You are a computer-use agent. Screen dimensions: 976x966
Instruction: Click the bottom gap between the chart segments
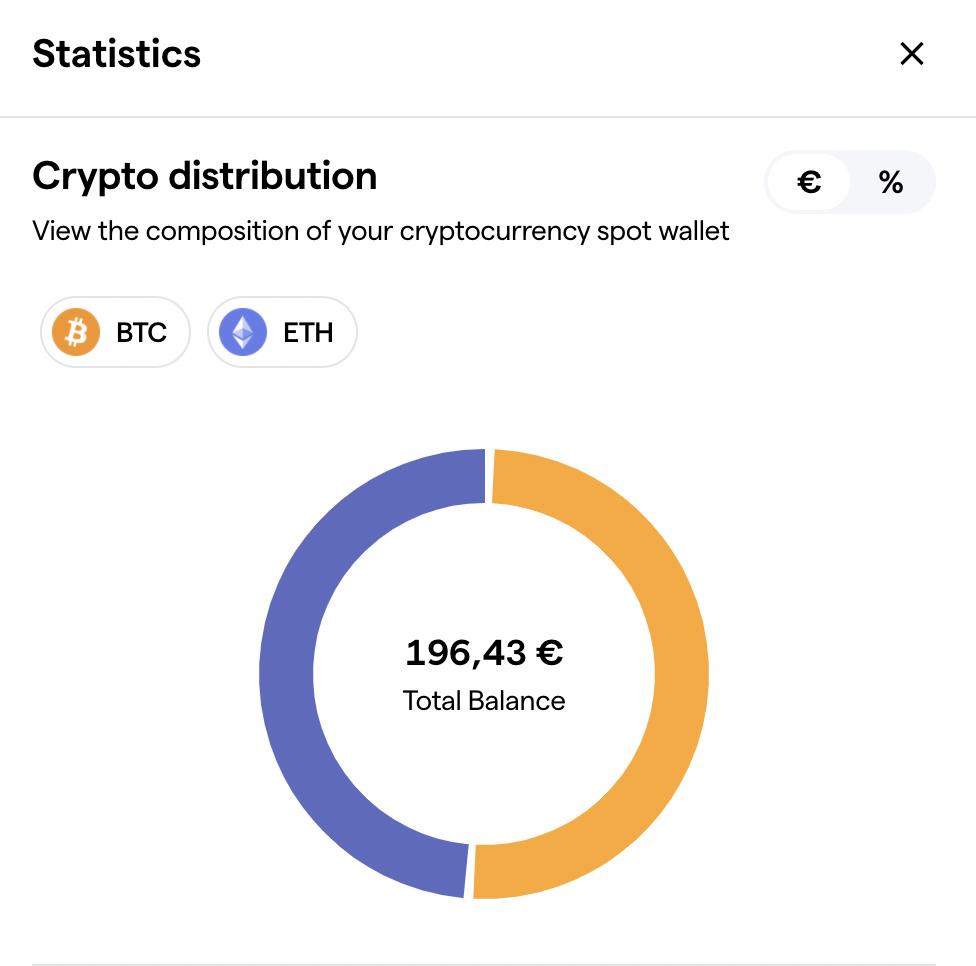tap(469, 871)
